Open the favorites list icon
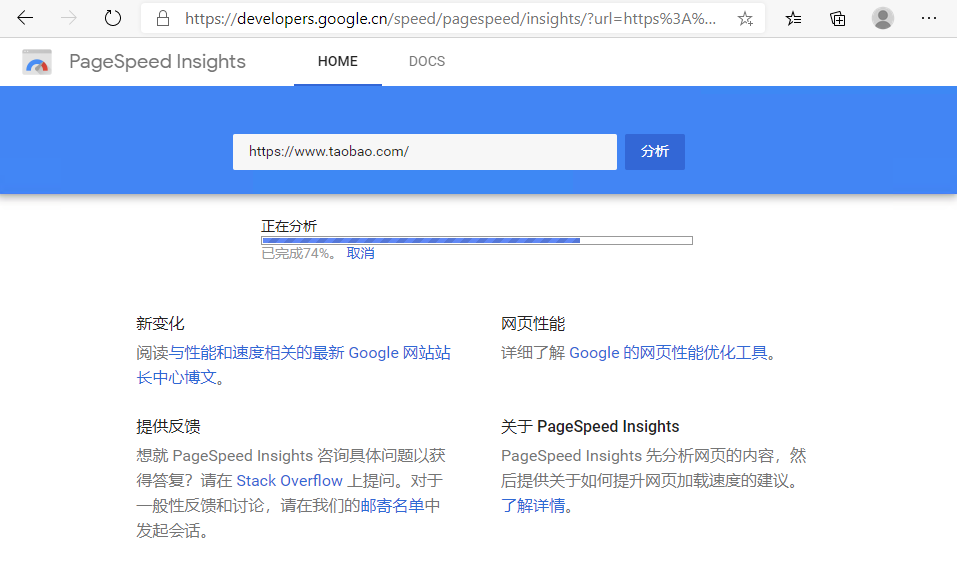 (792, 17)
